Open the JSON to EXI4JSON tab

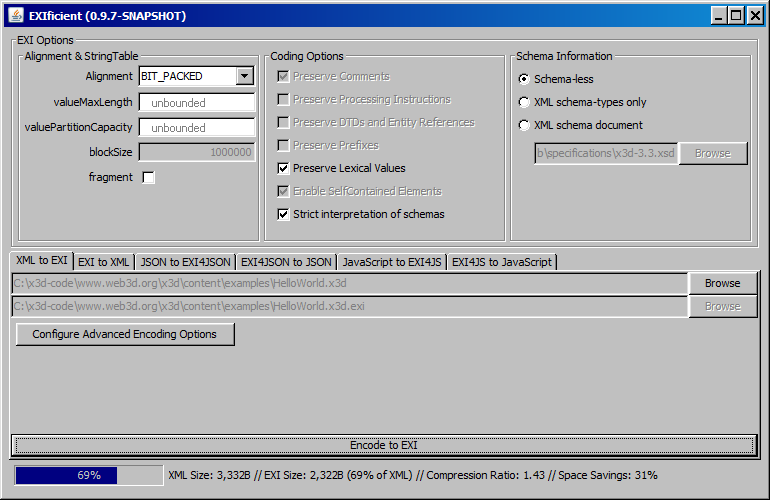coord(185,262)
